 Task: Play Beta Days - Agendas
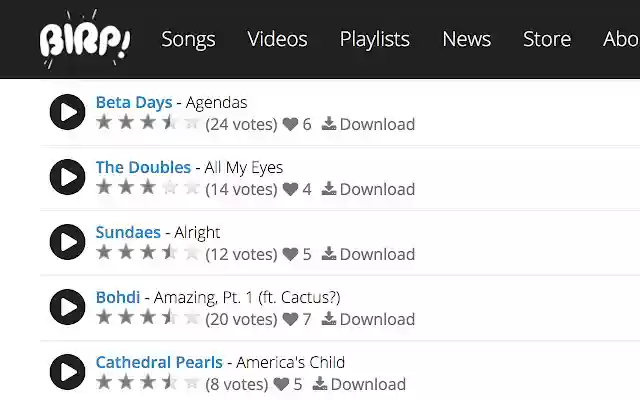click(x=67, y=112)
